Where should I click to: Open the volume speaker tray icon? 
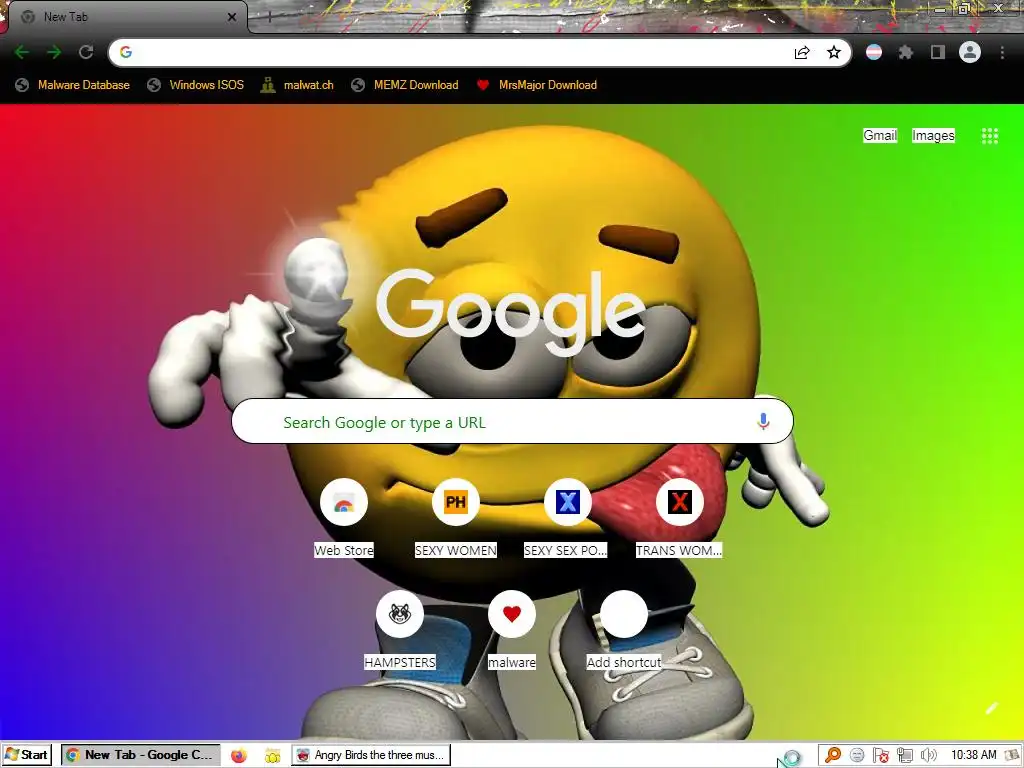pos(929,756)
